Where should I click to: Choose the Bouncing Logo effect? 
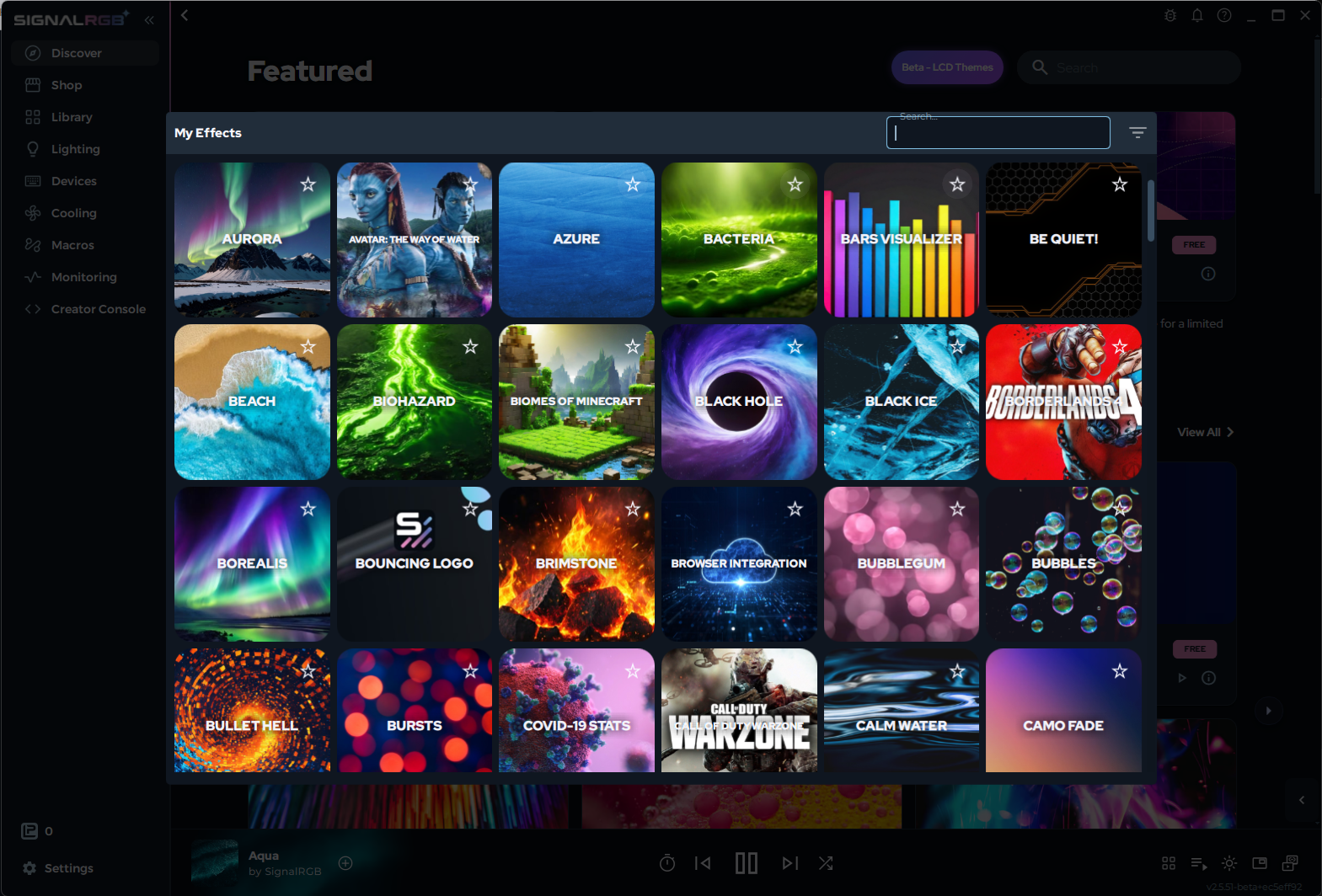pyautogui.click(x=415, y=564)
